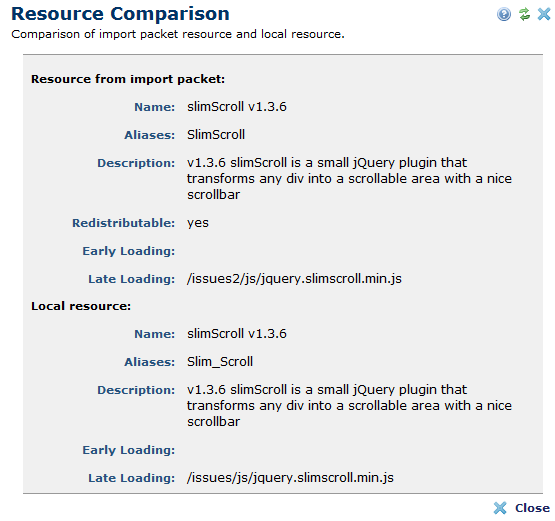This screenshot has width=555, height=521.
Task: Click the Redistributable value yes
Action: point(198,223)
